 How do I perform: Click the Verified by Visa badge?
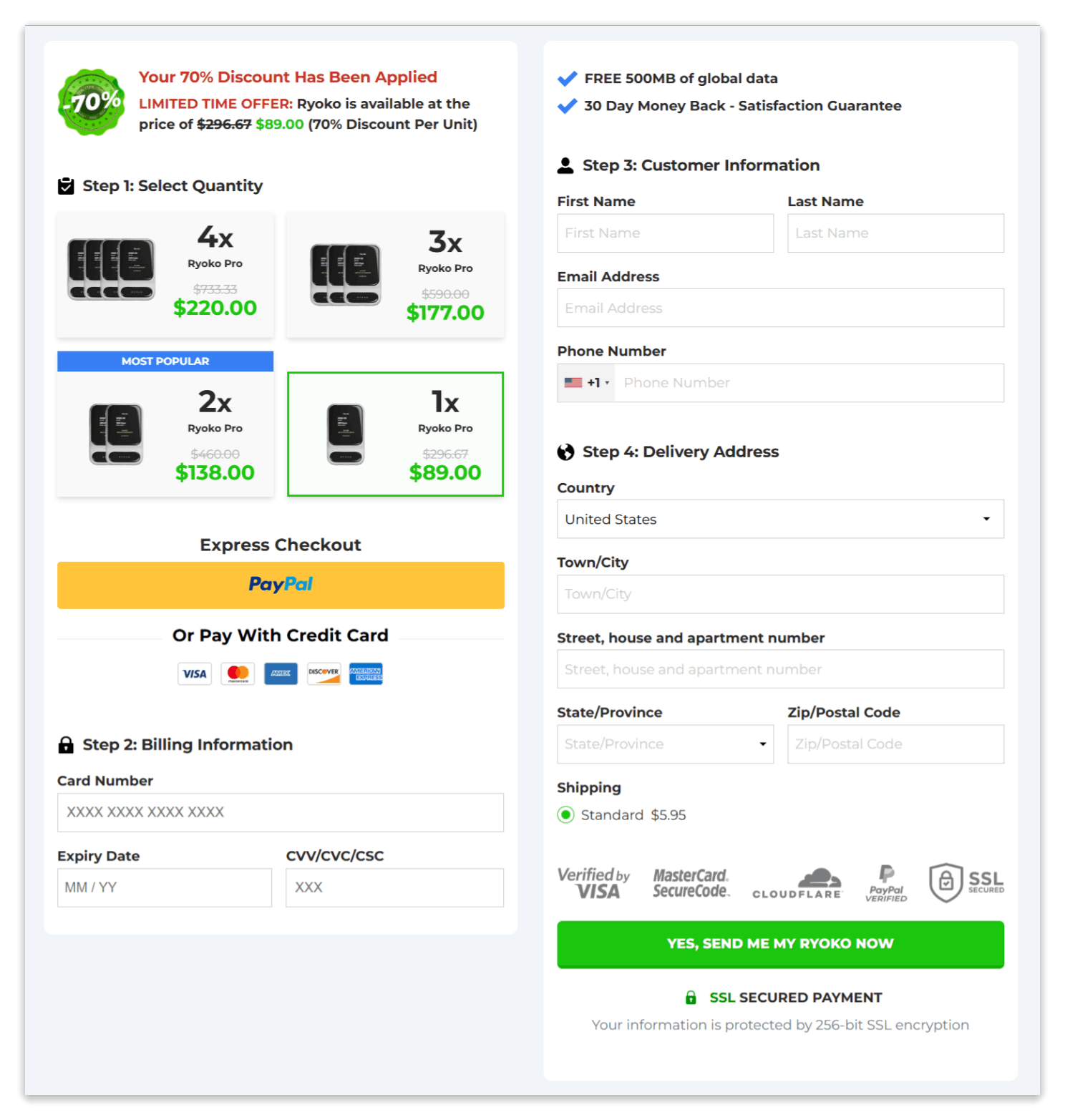coord(593,883)
